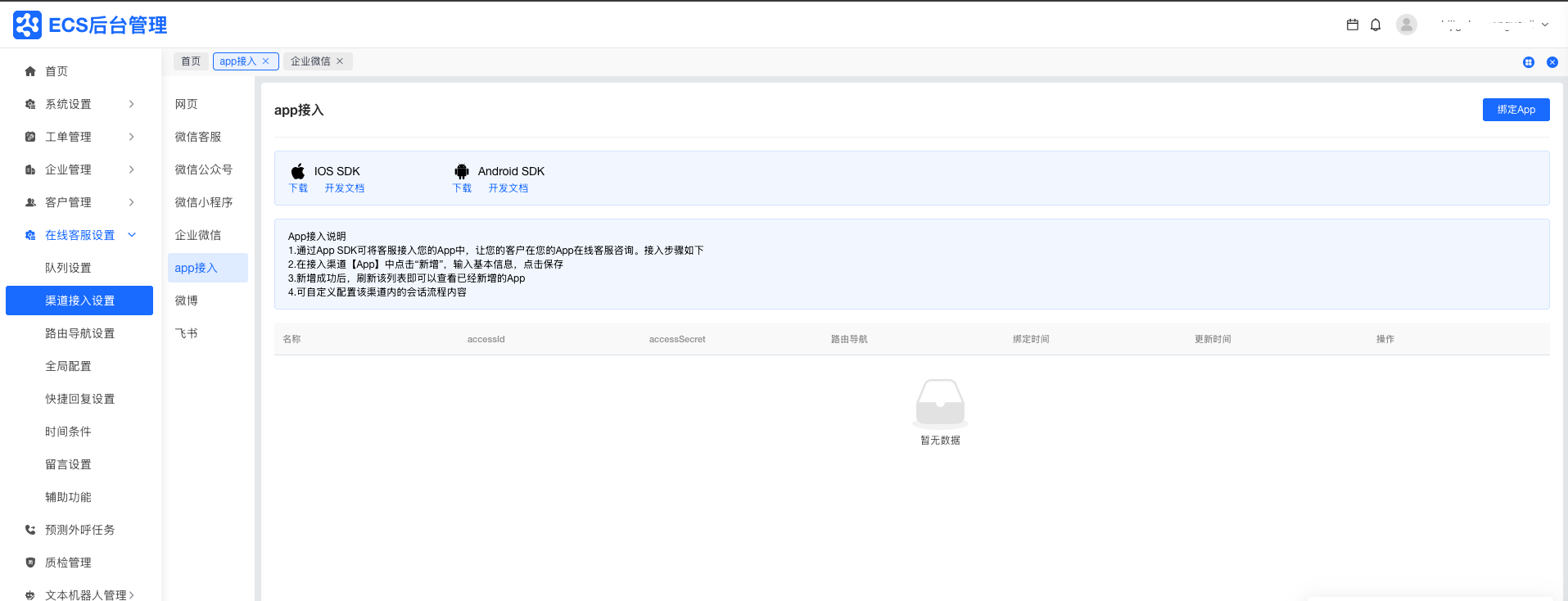Expand the 工单管理 submenu arrow
Viewport: 1568px width, 601px height.
point(131,137)
